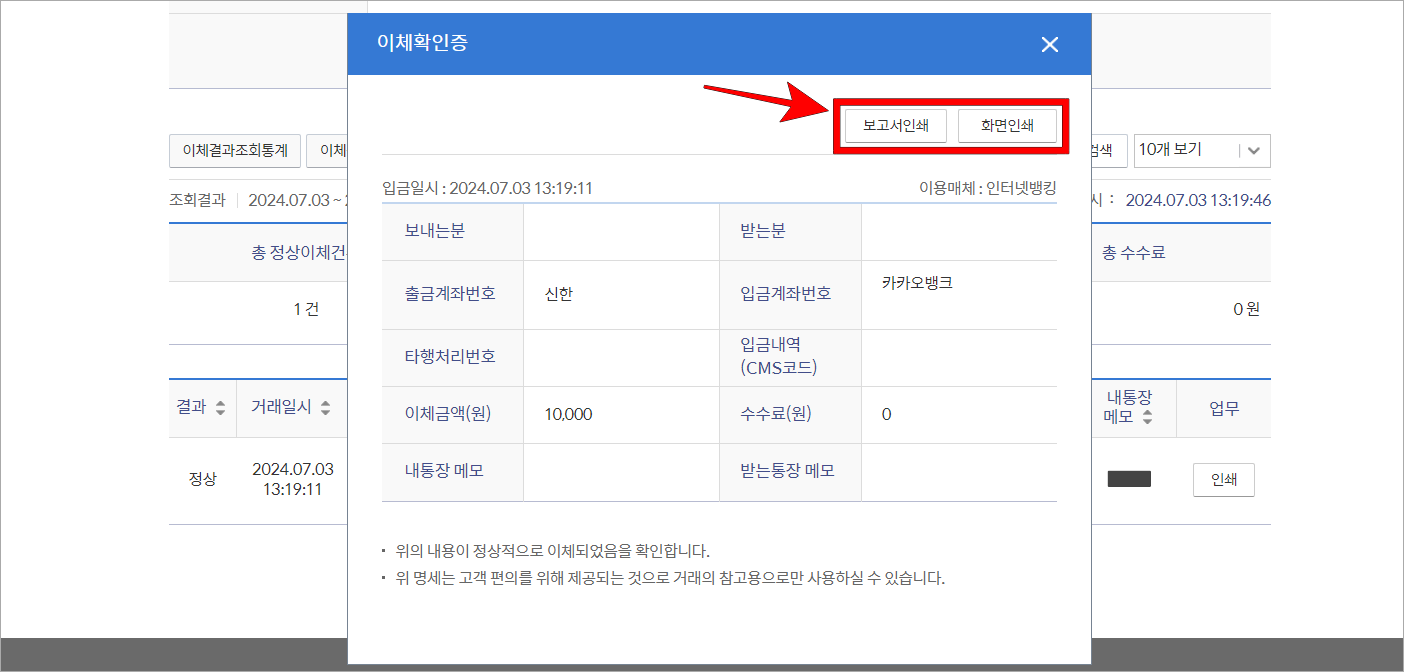Screen dimensions: 1404x672
Task: Select the 정상 status cell in the results table
Action: coord(200,479)
